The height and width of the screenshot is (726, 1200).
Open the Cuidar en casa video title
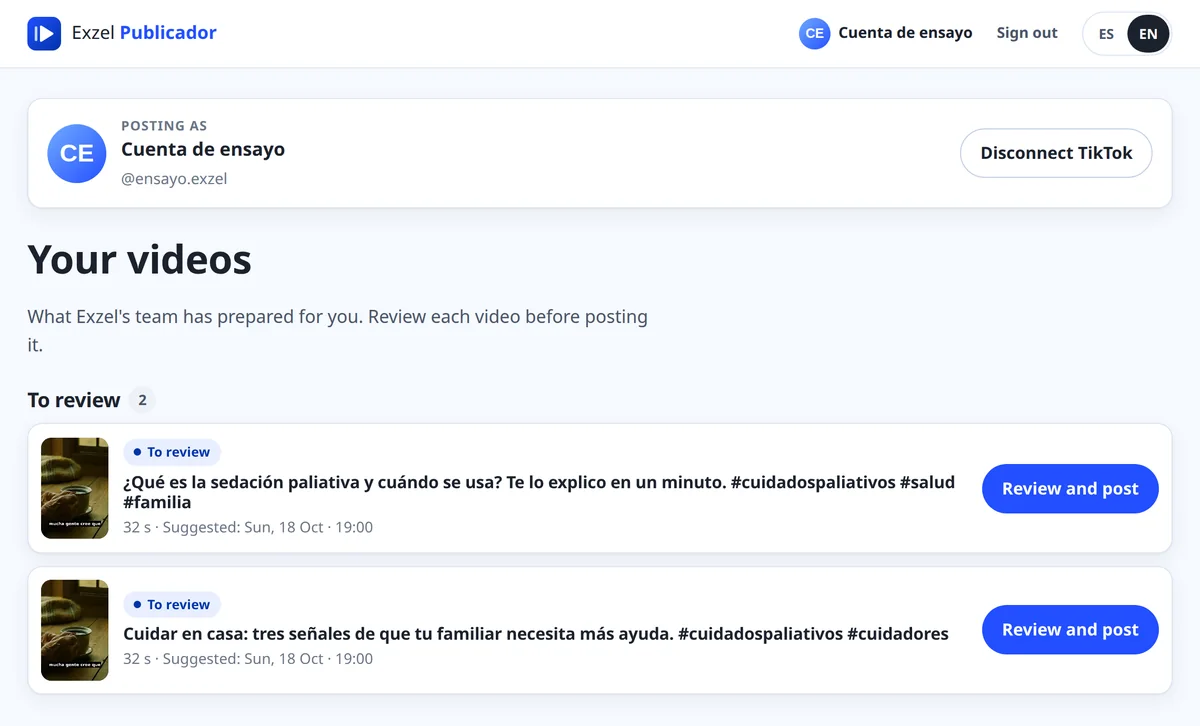(x=536, y=633)
